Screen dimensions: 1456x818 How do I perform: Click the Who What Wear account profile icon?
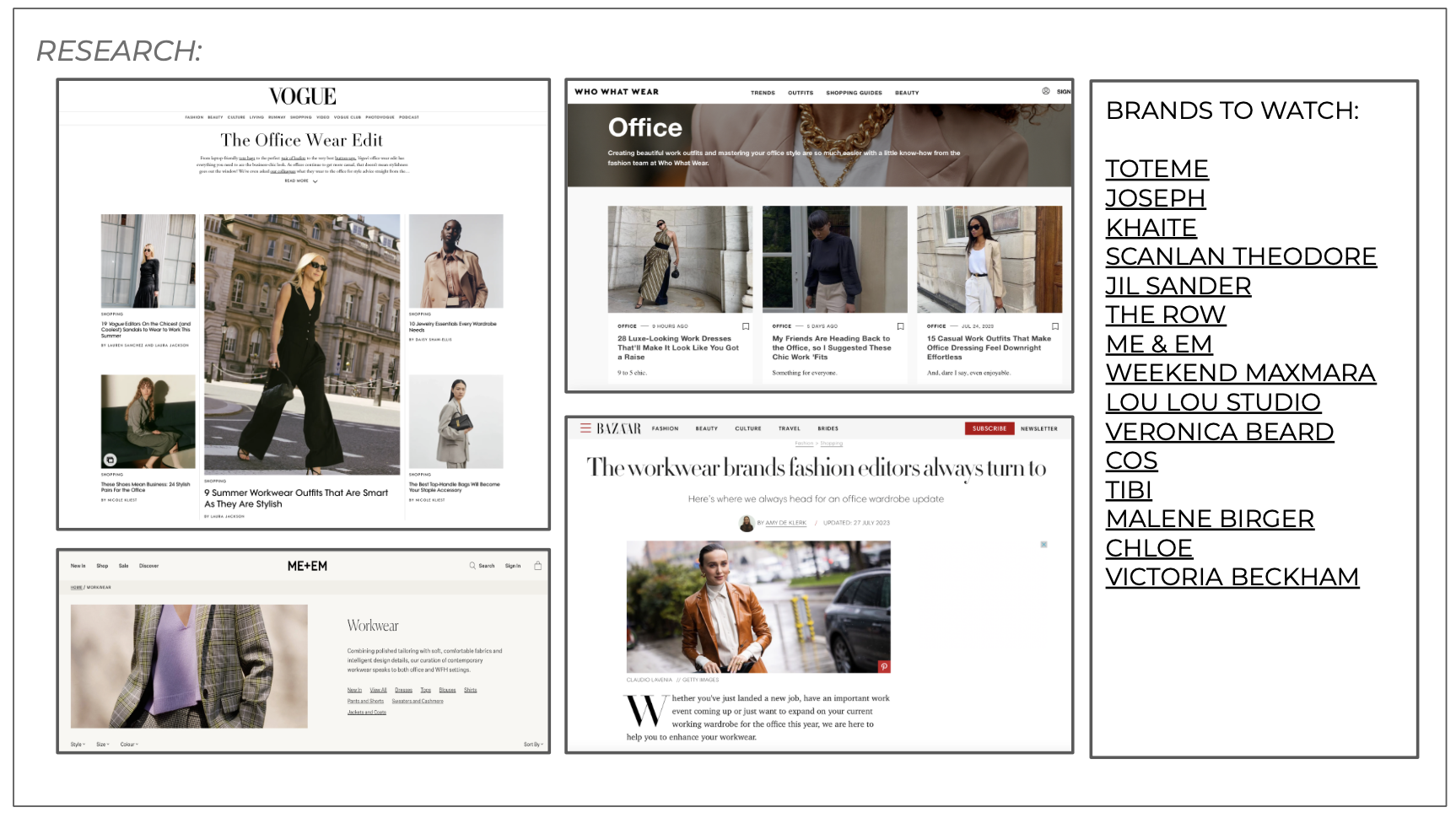(x=1046, y=91)
